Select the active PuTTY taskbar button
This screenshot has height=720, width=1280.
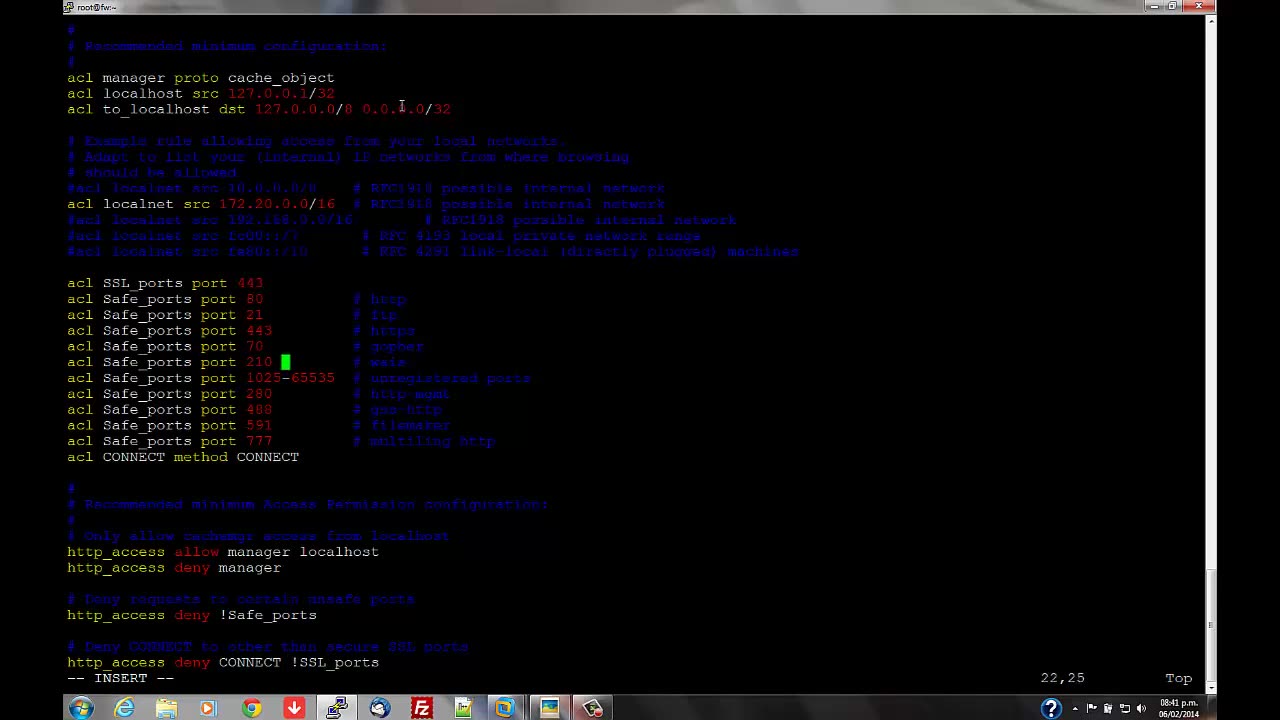pos(337,708)
